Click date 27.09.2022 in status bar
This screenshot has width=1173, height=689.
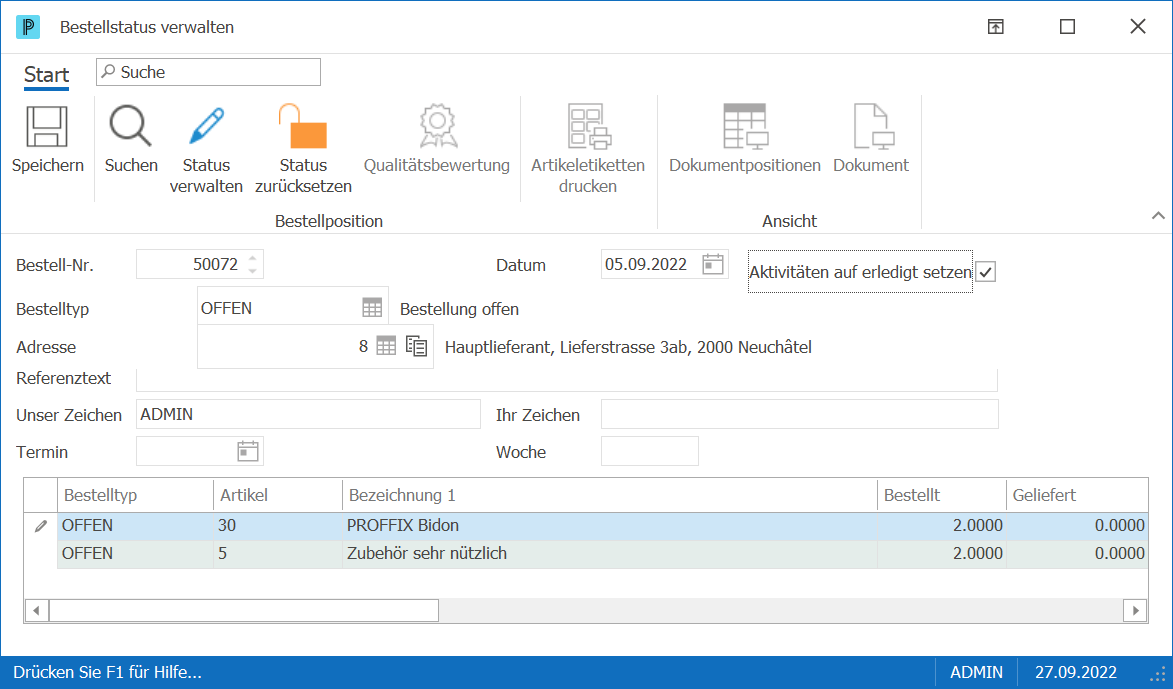coord(1076,673)
